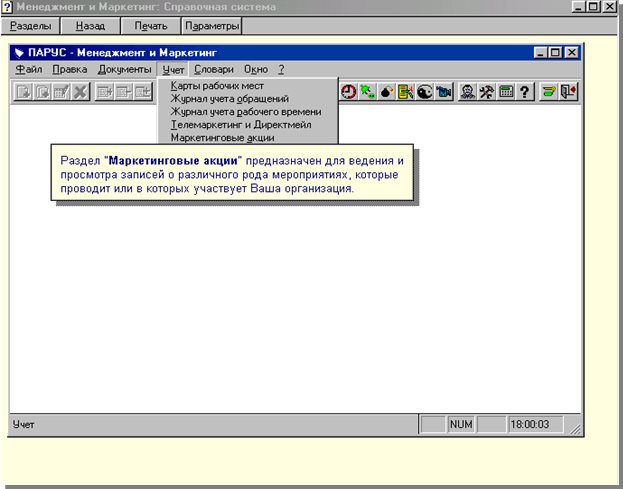Click the green plug connection toolbar icon

coord(367,92)
